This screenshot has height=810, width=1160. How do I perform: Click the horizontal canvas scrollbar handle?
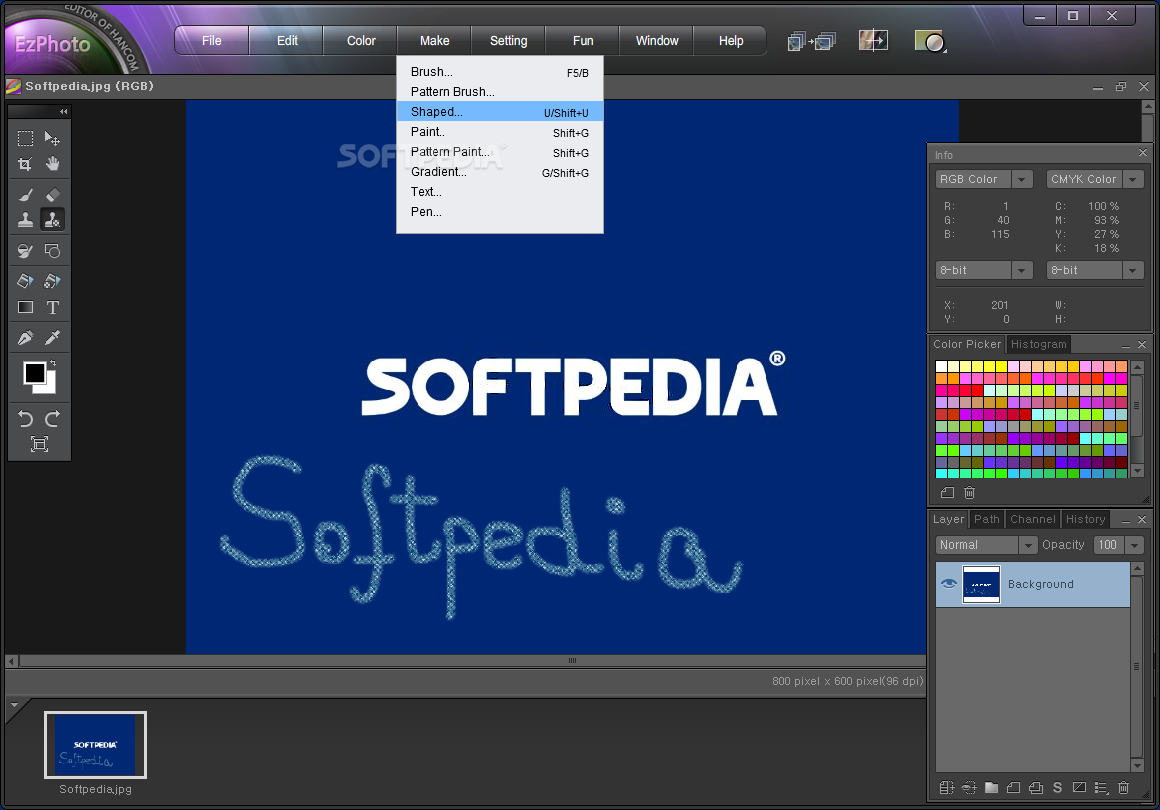pyautogui.click(x=572, y=661)
